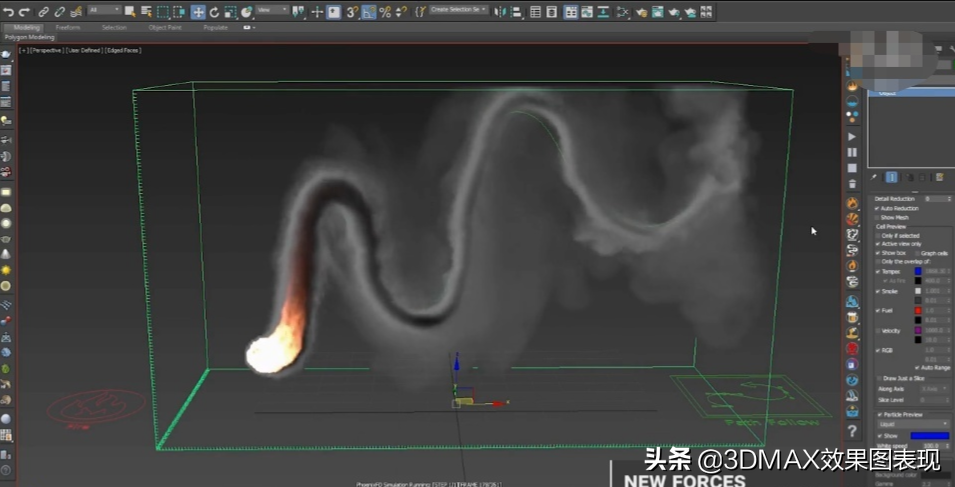Switch to the Modeling ribbon tab
The height and width of the screenshot is (487, 955).
[26, 27]
